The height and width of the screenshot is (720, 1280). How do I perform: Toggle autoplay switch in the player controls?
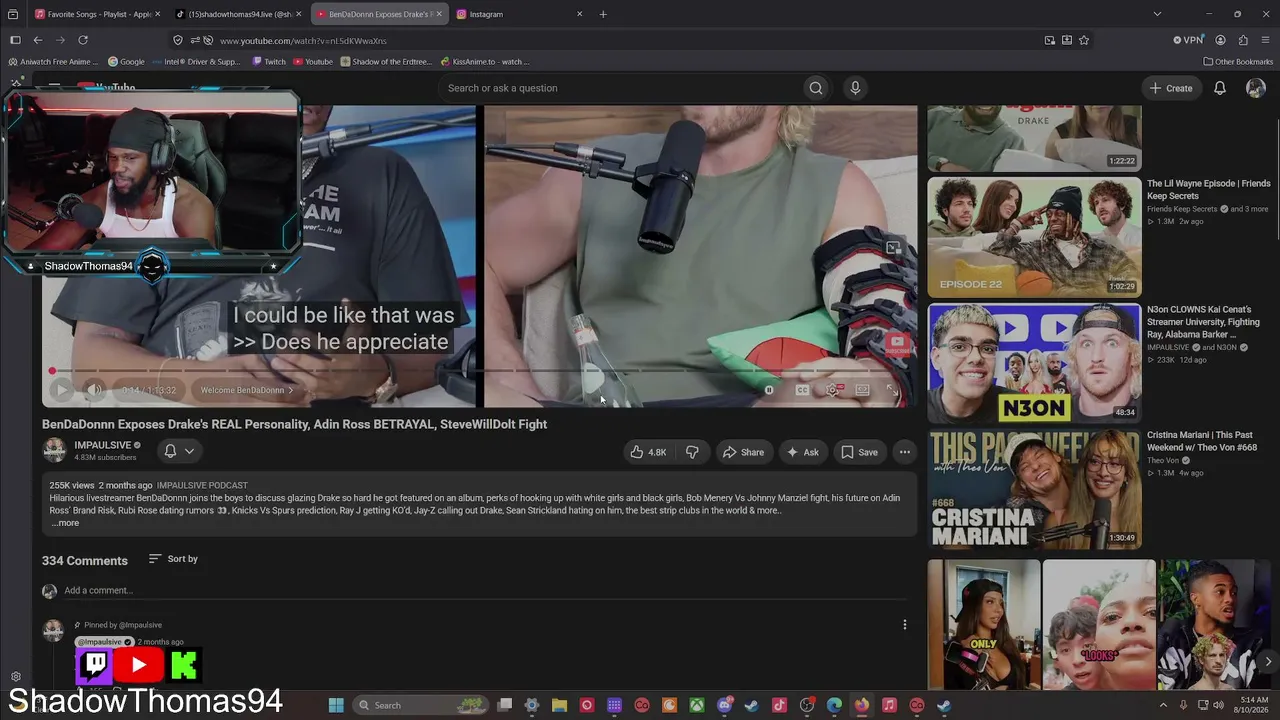coord(769,390)
